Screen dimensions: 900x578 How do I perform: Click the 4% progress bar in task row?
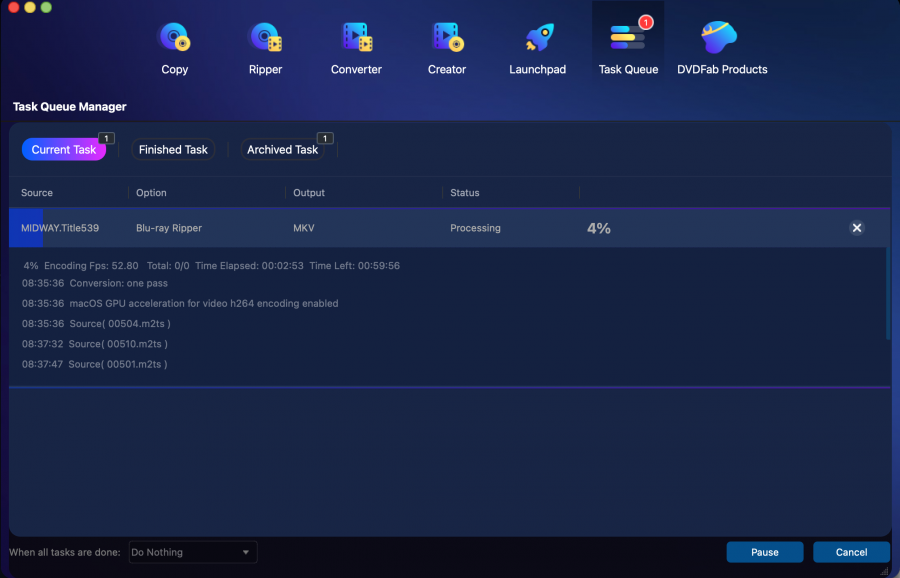[599, 228]
